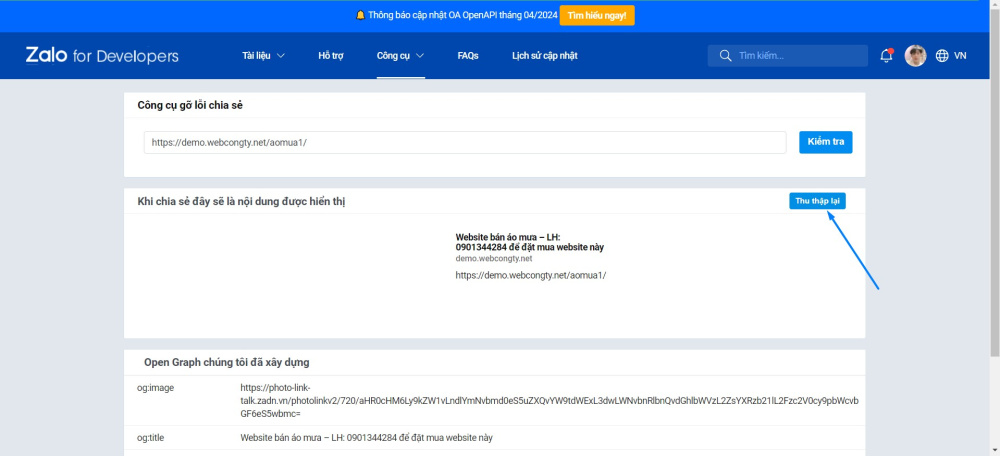Expand the Tài liệu dropdown menu
1000x456 pixels.
click(x=263, y=56)
